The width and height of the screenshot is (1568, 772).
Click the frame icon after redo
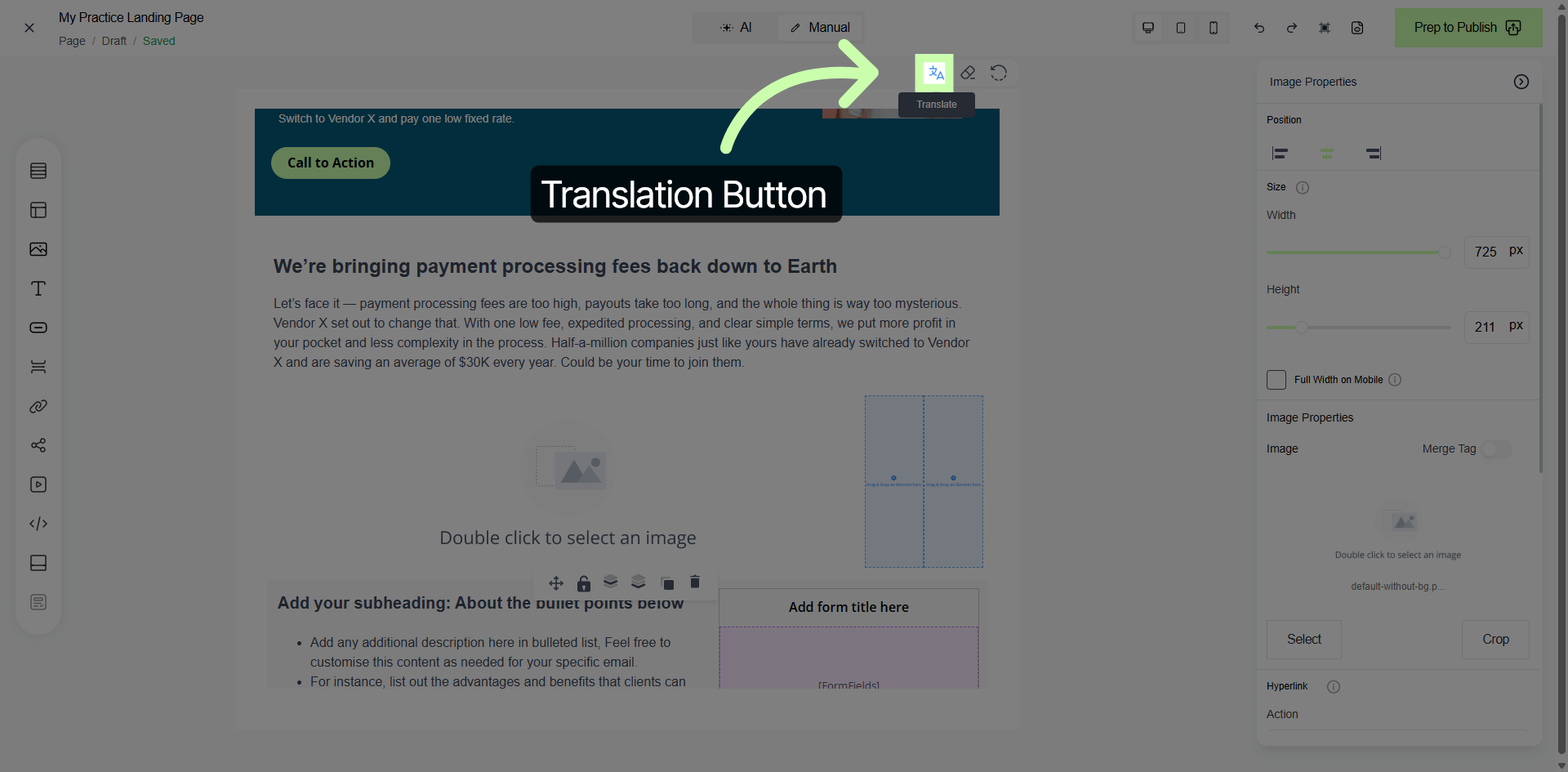(x=1325, y=28)
